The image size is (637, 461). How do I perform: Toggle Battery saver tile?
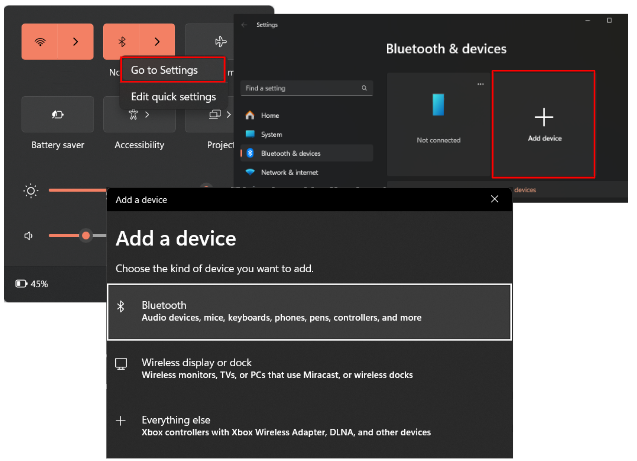coord(58,115)
